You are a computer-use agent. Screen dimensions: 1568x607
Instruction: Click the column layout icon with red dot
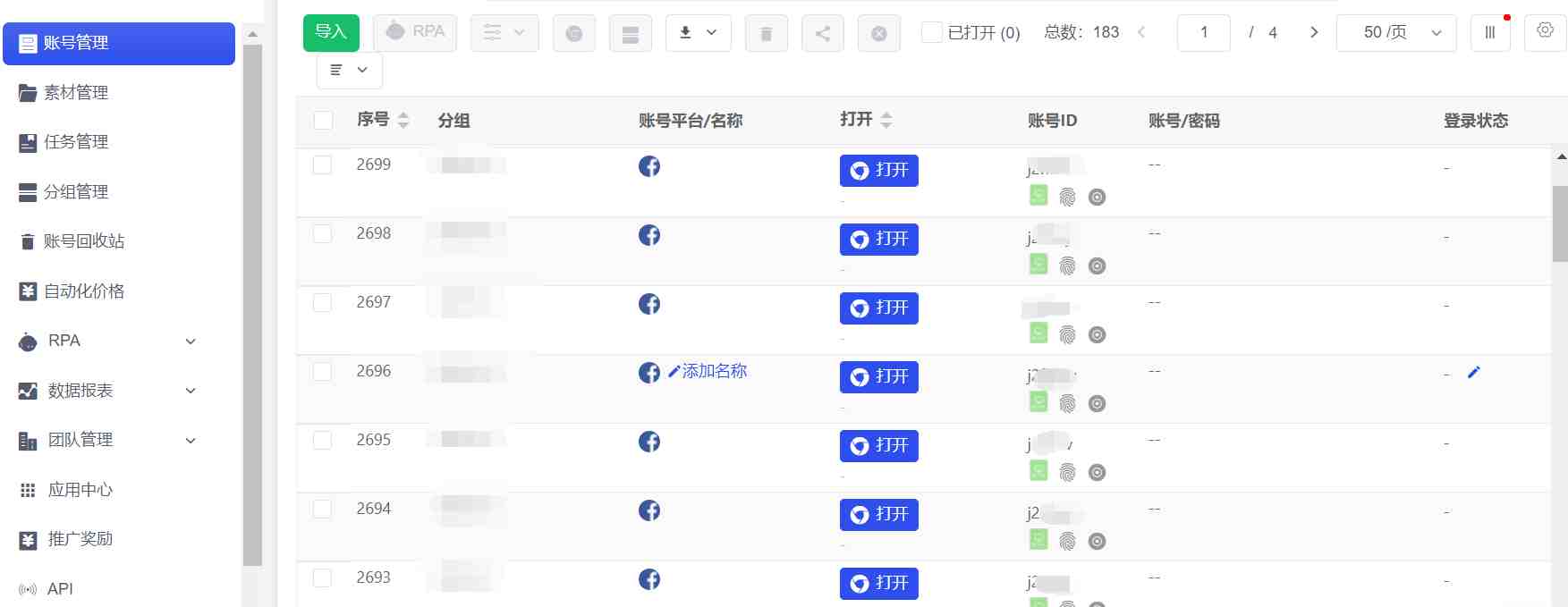click(x=1490, y=33)
